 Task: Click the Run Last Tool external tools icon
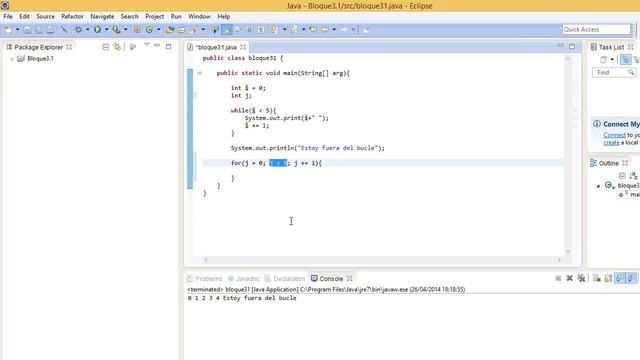tap(116, 29)
